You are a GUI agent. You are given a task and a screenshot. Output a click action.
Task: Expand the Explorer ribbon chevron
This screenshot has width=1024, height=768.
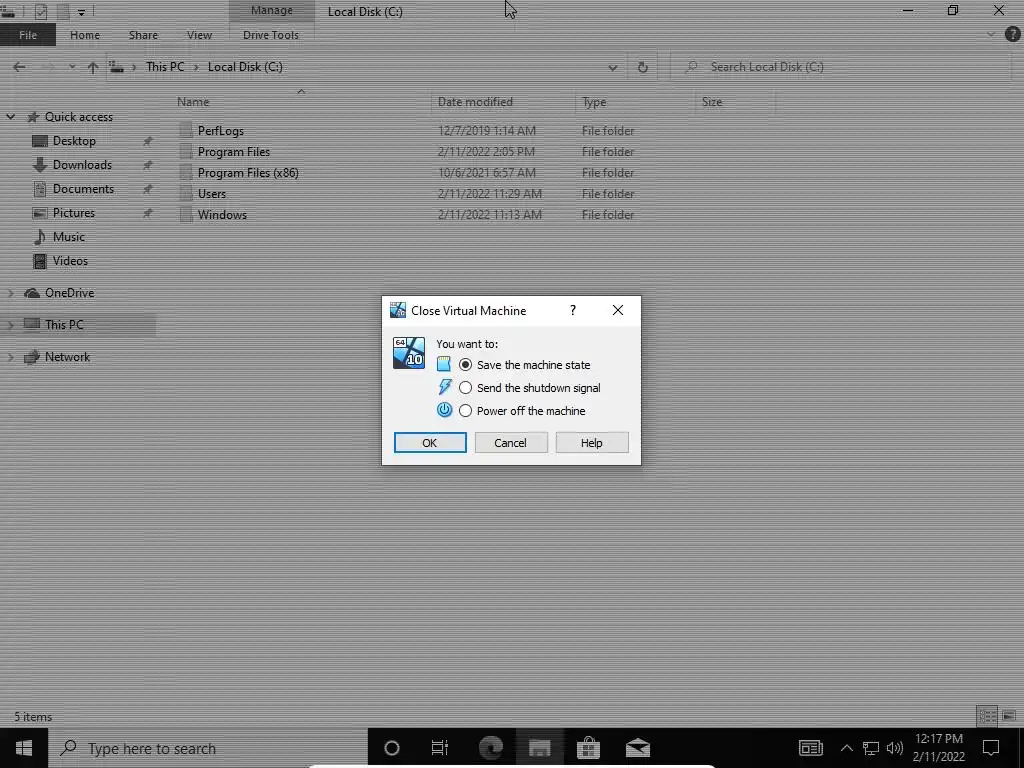point(991,35)
